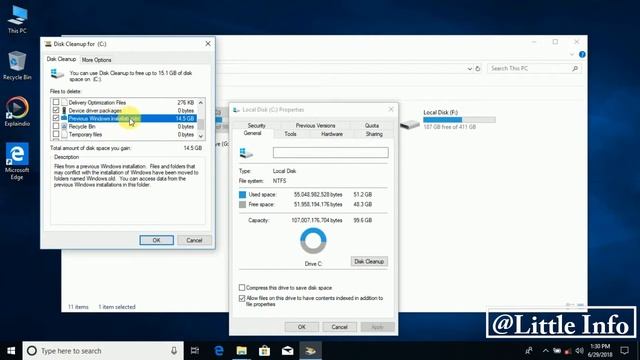The image size is (640, 360).
Task: Check the Temporary files checkbox
Action: [56, 134]
